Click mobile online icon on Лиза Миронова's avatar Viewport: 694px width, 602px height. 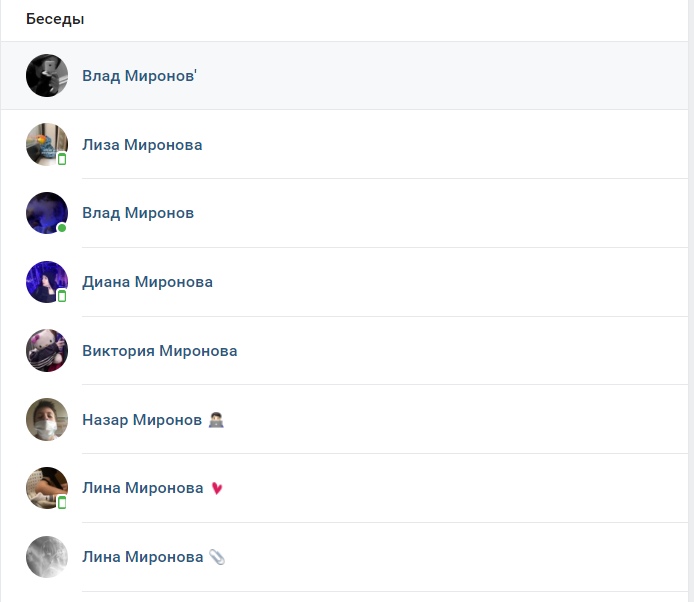(62, 159)
